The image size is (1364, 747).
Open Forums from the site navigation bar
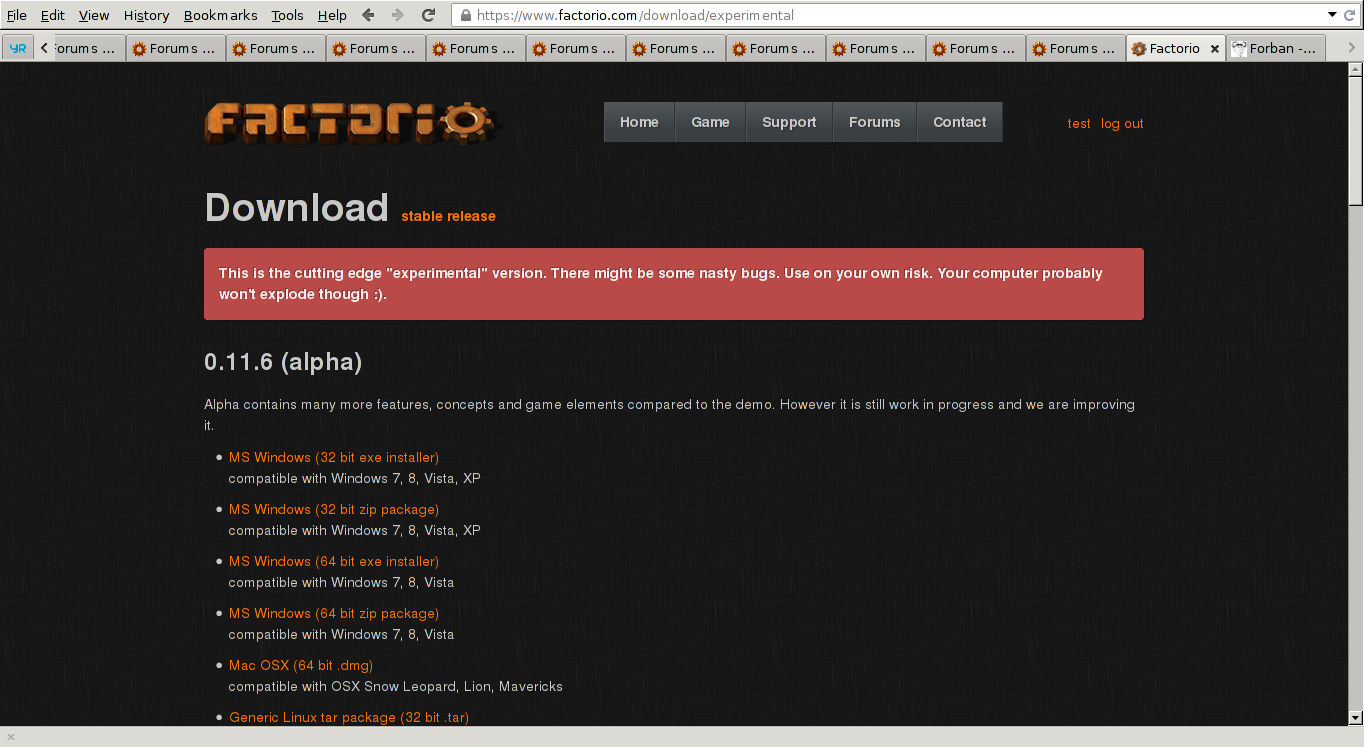tap(874, 122)
